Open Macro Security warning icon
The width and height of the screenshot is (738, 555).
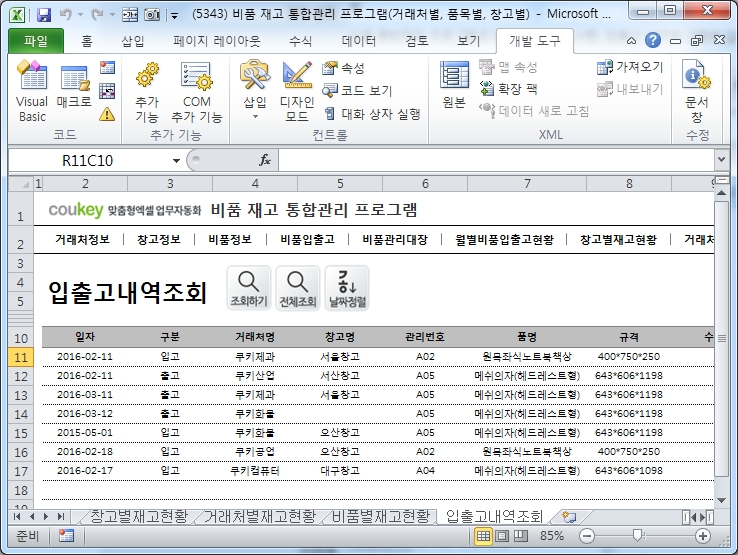[x=107, y=114]
